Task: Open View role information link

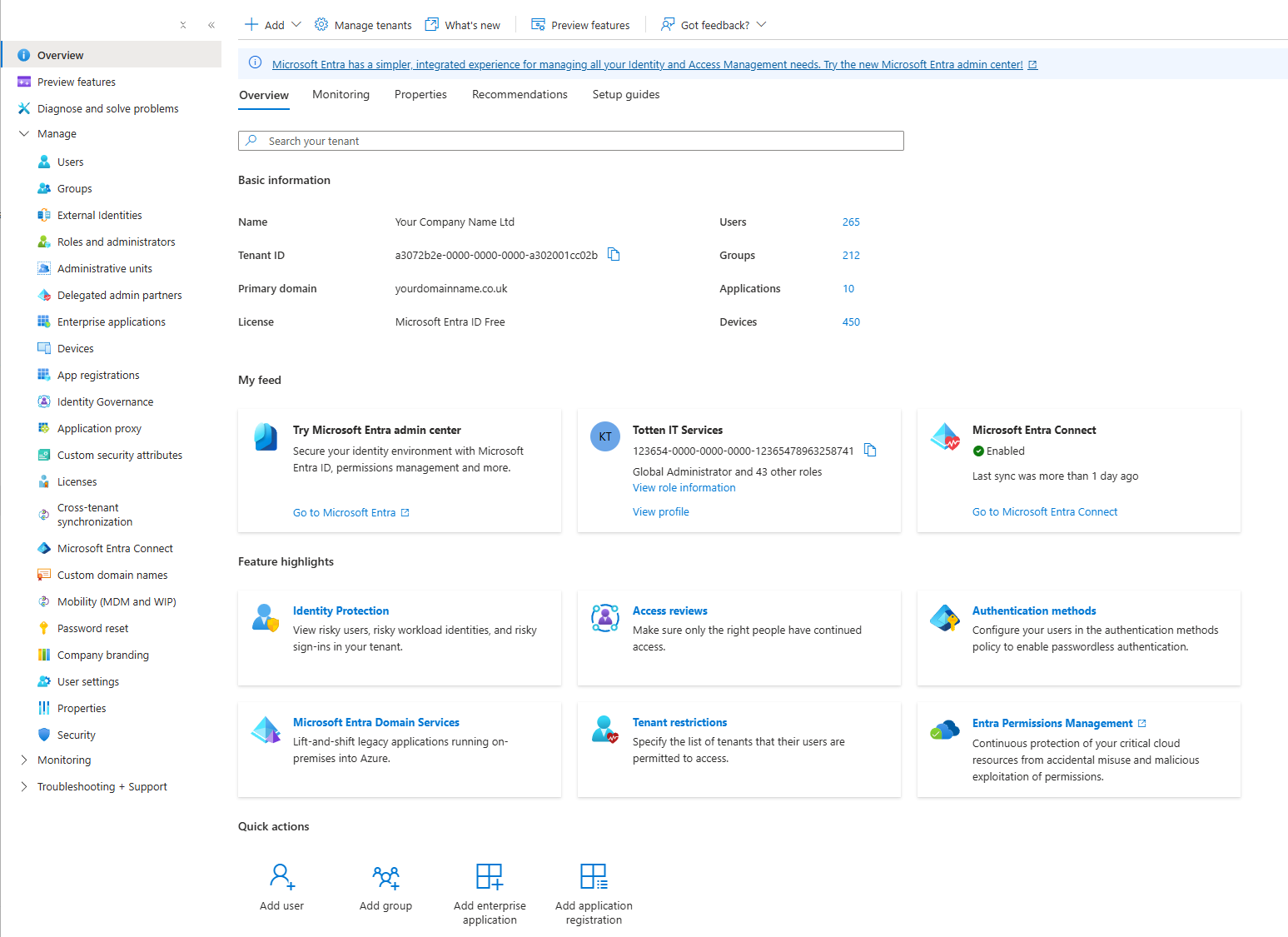Action: pos(684,487)
